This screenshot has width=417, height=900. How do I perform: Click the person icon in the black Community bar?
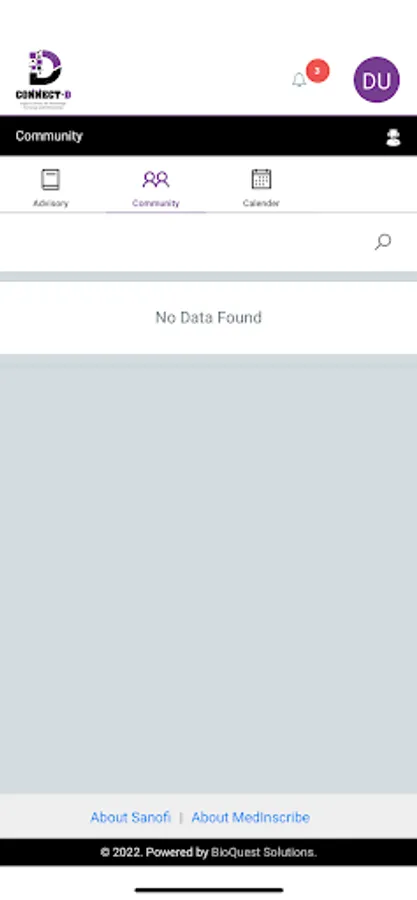[393, 137]
